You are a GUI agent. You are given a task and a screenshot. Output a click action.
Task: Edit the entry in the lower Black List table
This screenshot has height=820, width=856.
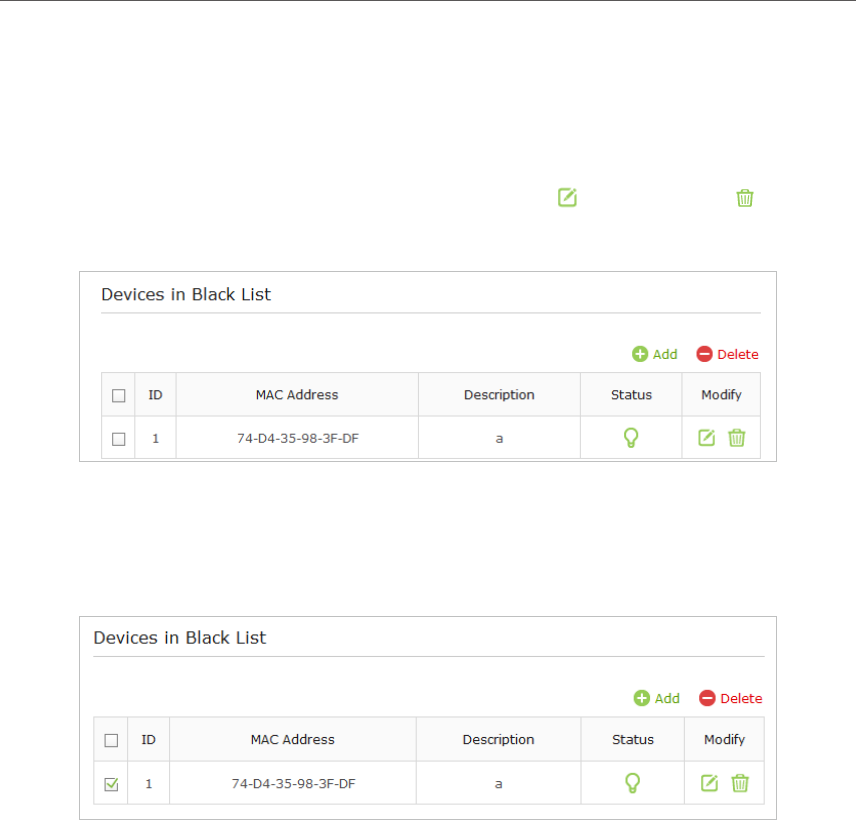709,783
